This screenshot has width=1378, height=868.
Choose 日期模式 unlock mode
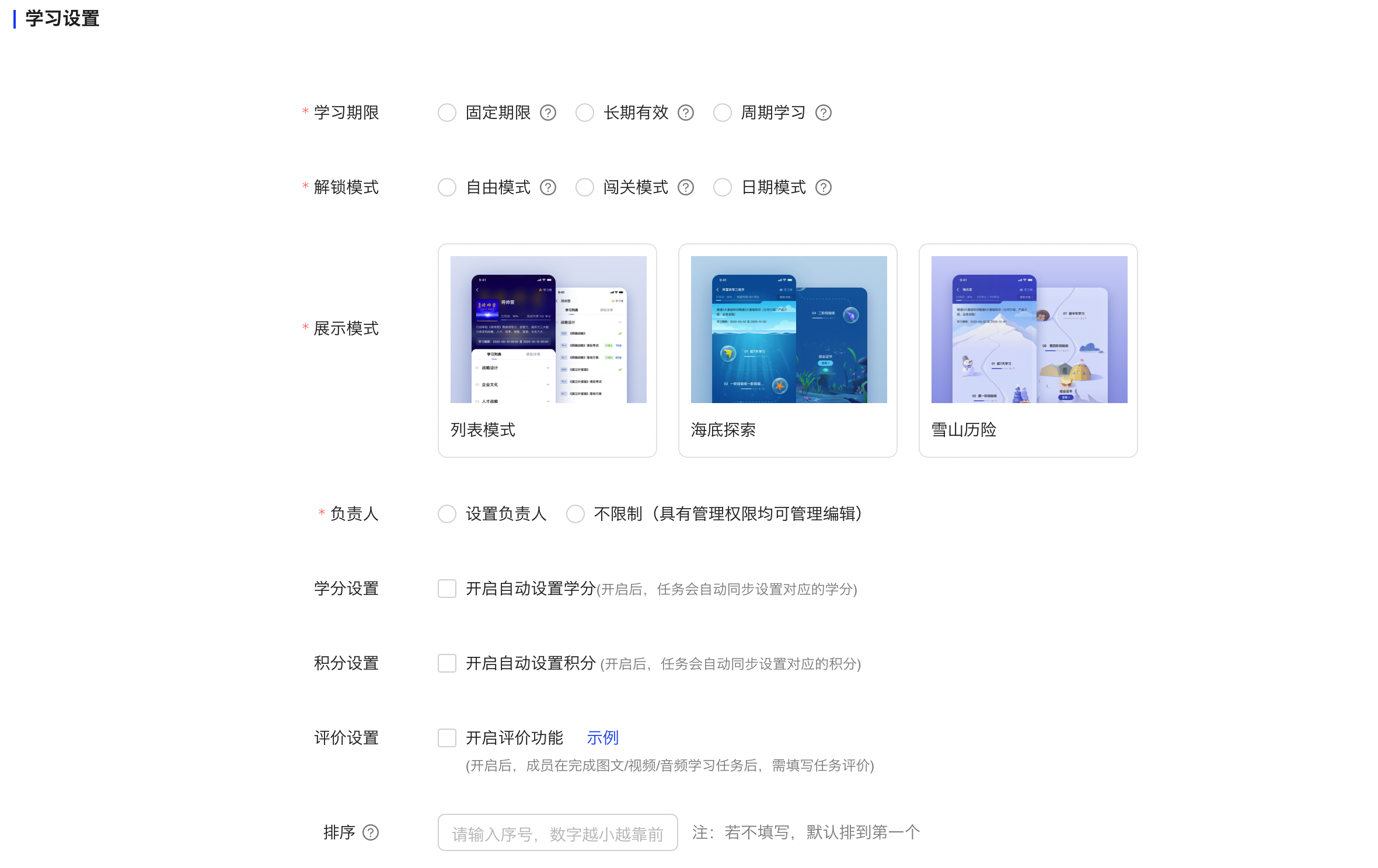click(723, 187)
